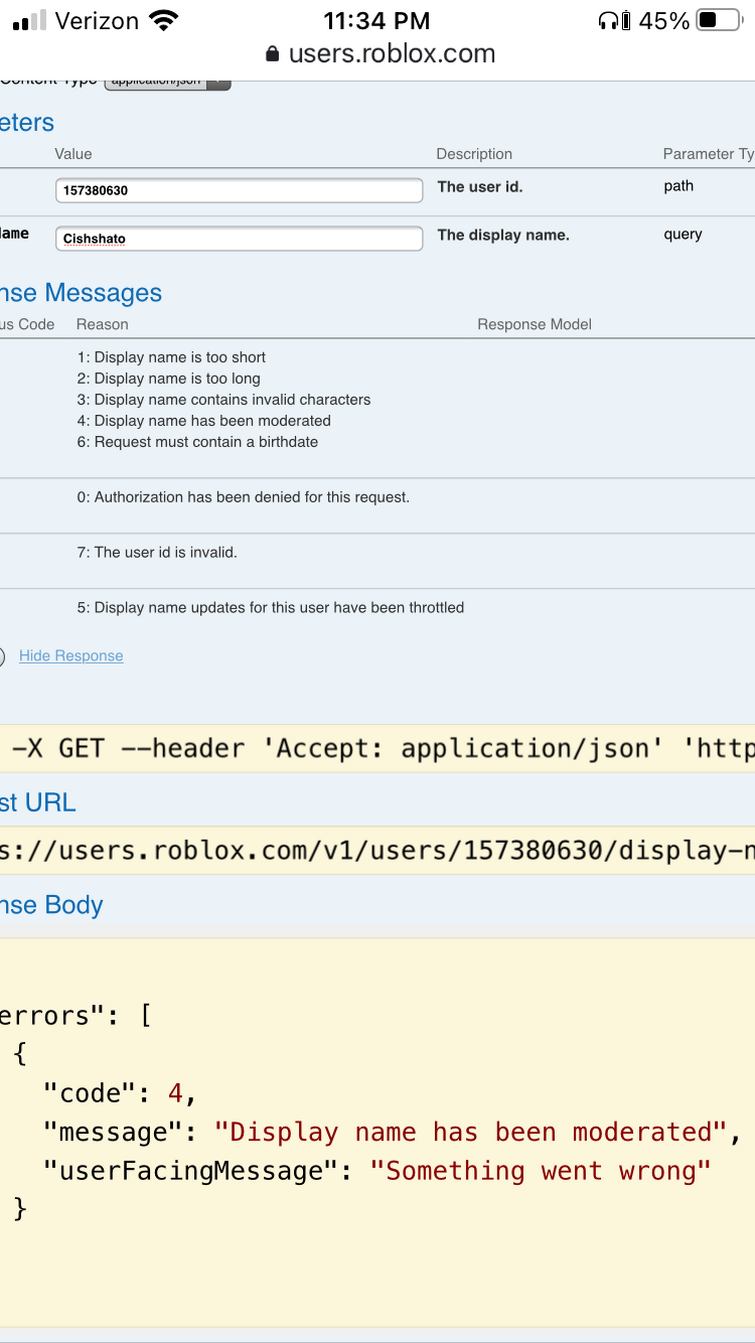Image resolution: width=755 pixels, height=1343 pixels.
Task: Tap the 11:34 PM clock
Action: 377,21
